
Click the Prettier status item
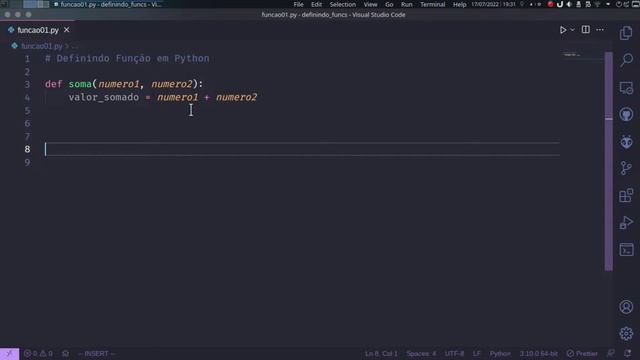[x=582, y=353]
